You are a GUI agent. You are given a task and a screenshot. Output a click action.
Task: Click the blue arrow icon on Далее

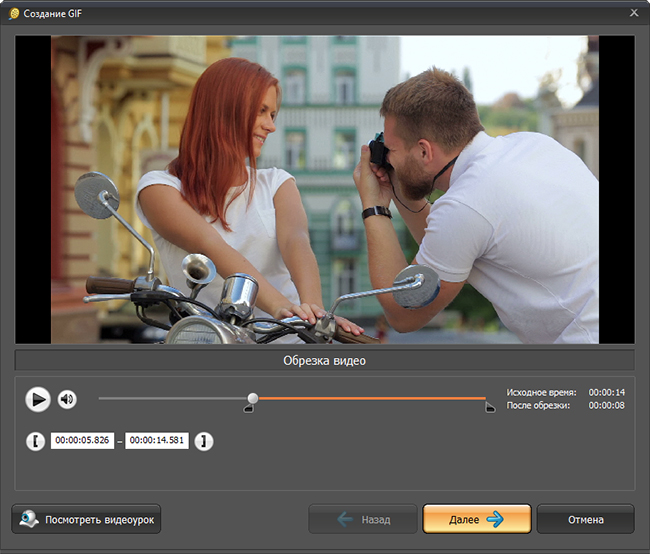point(494,520)
